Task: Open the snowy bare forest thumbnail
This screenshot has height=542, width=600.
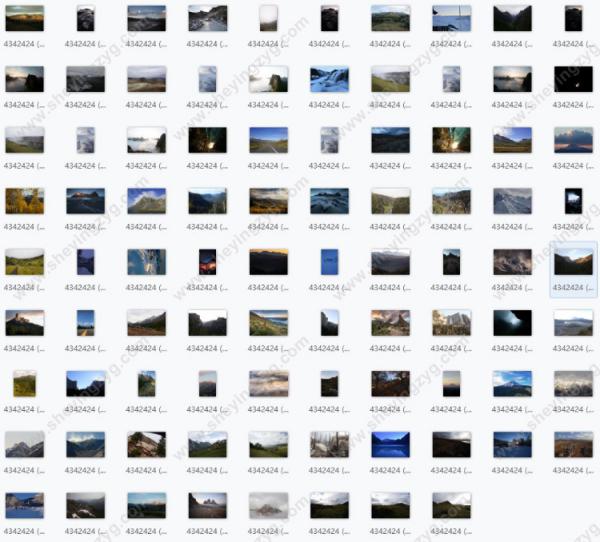Action: click(x=329, y=444)
